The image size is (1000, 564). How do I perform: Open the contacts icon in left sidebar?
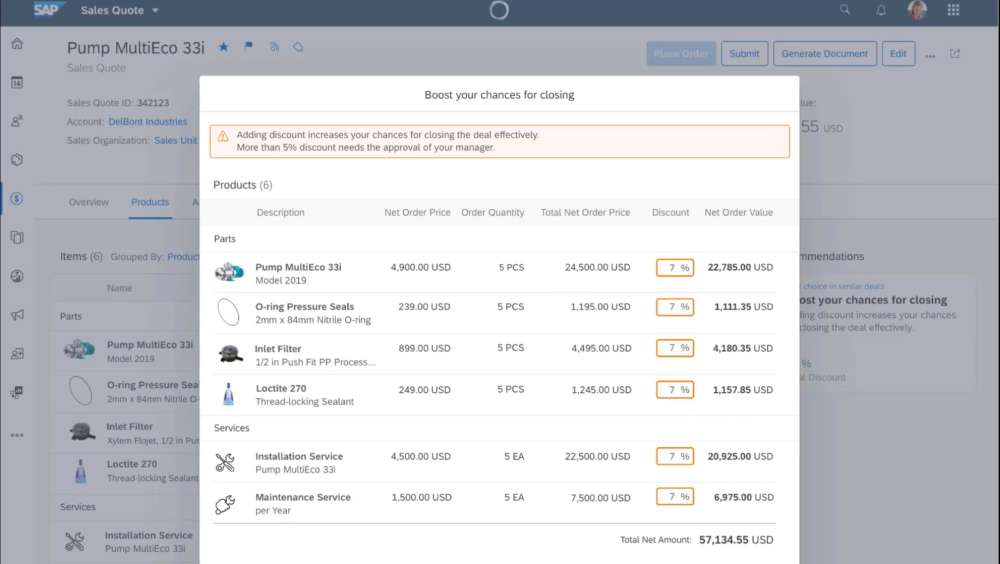(17, 121)
